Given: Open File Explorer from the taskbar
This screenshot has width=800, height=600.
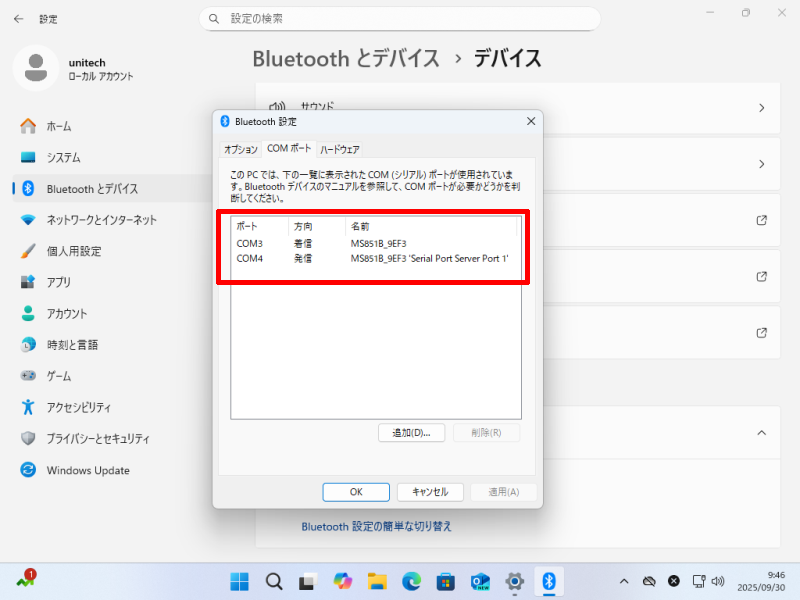Looking at the screenshot, I should click(x=377, y=581).
